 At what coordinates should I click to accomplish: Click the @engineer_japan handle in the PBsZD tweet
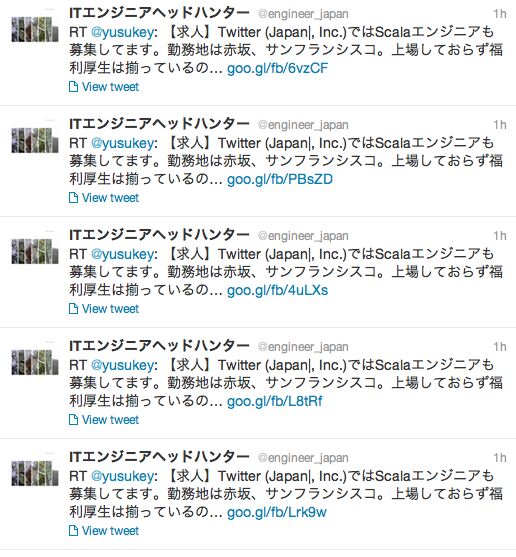tap(303, 125)
